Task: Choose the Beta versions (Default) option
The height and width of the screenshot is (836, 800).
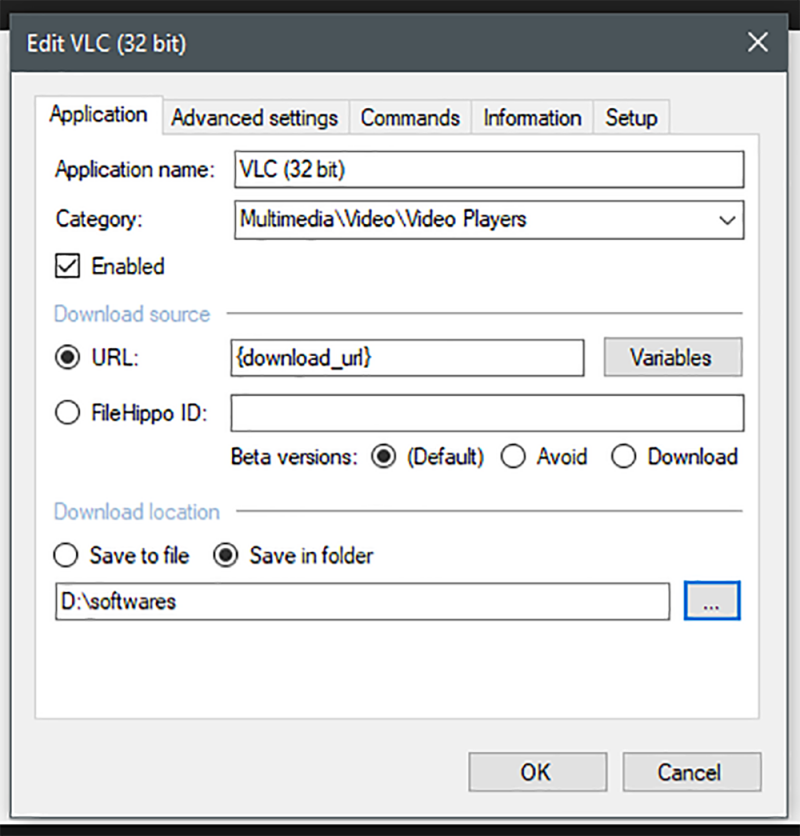Action: pyautogui.click(x=382, y=457)
